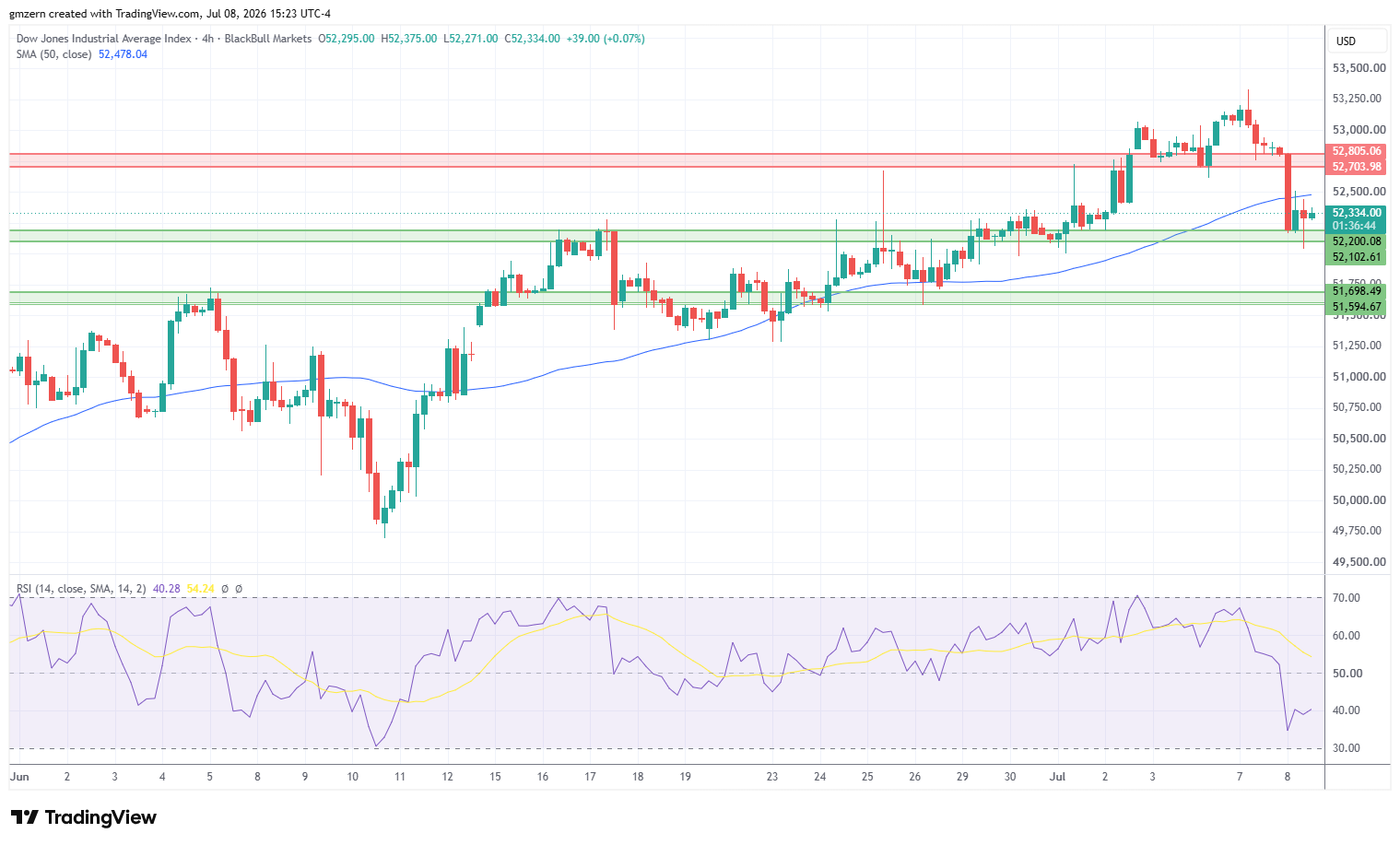Select the SMA (50, close) indicator legend
The width and height of the screenshot is (1400, 845).
(53, 54)
